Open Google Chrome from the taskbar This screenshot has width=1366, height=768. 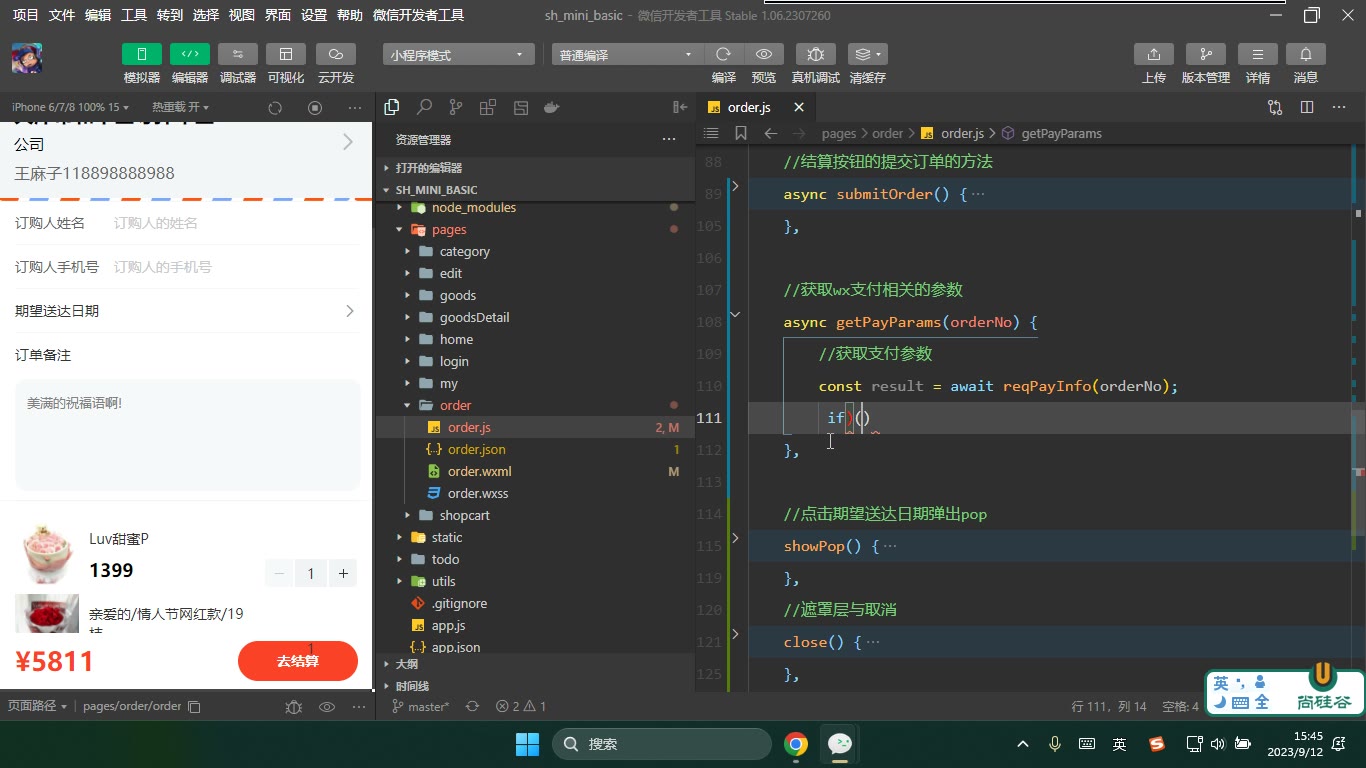pyautogui.click(x=796, y=743)
